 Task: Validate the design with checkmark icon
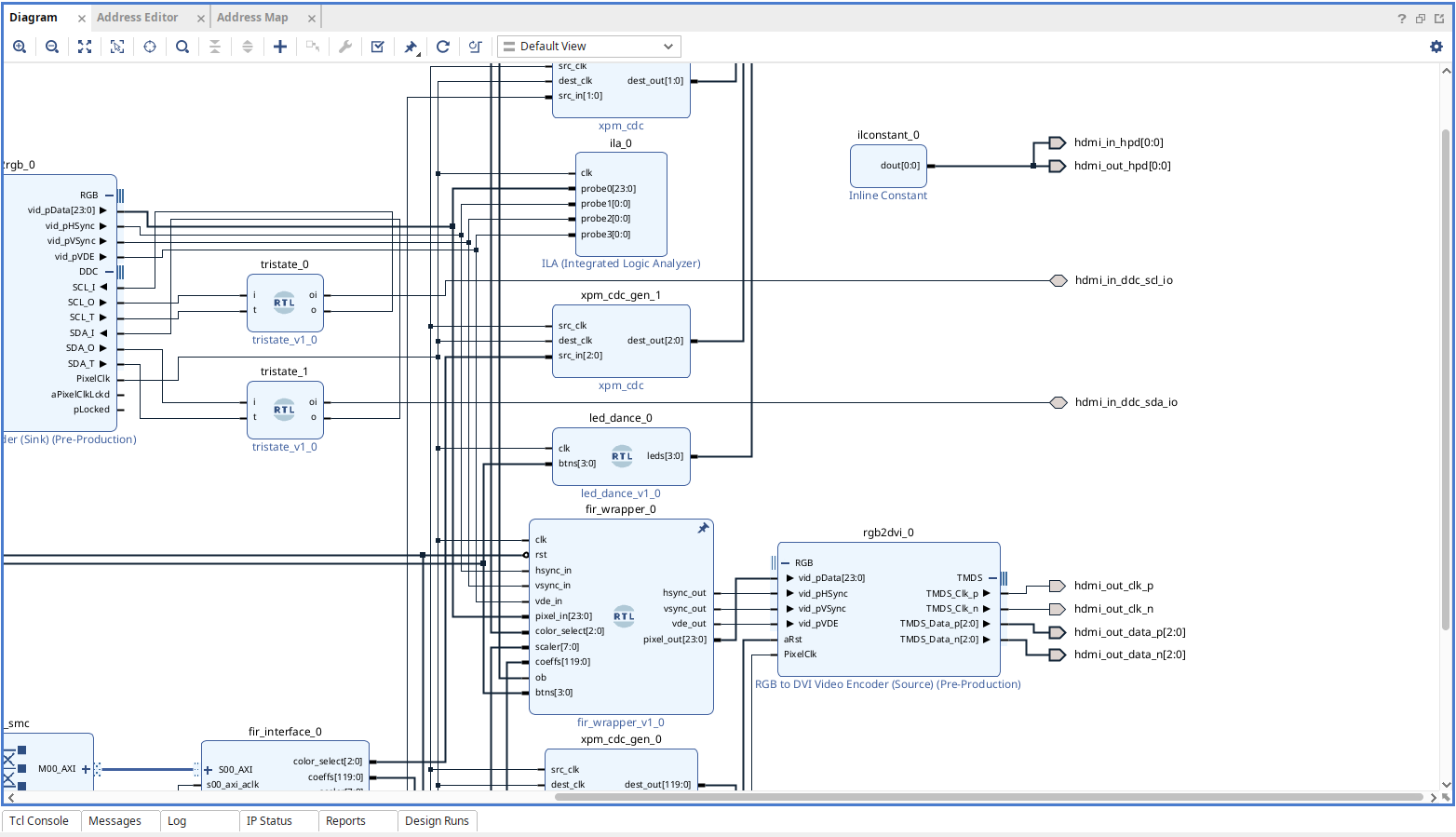[378, 47]
